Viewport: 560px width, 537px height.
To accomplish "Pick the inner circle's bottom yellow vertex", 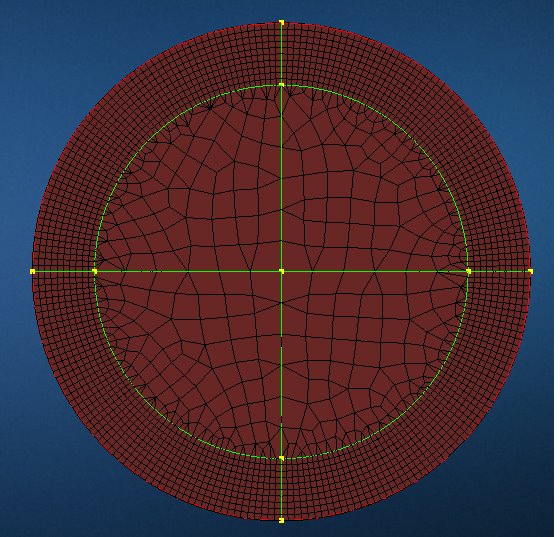I will point(281,458).
